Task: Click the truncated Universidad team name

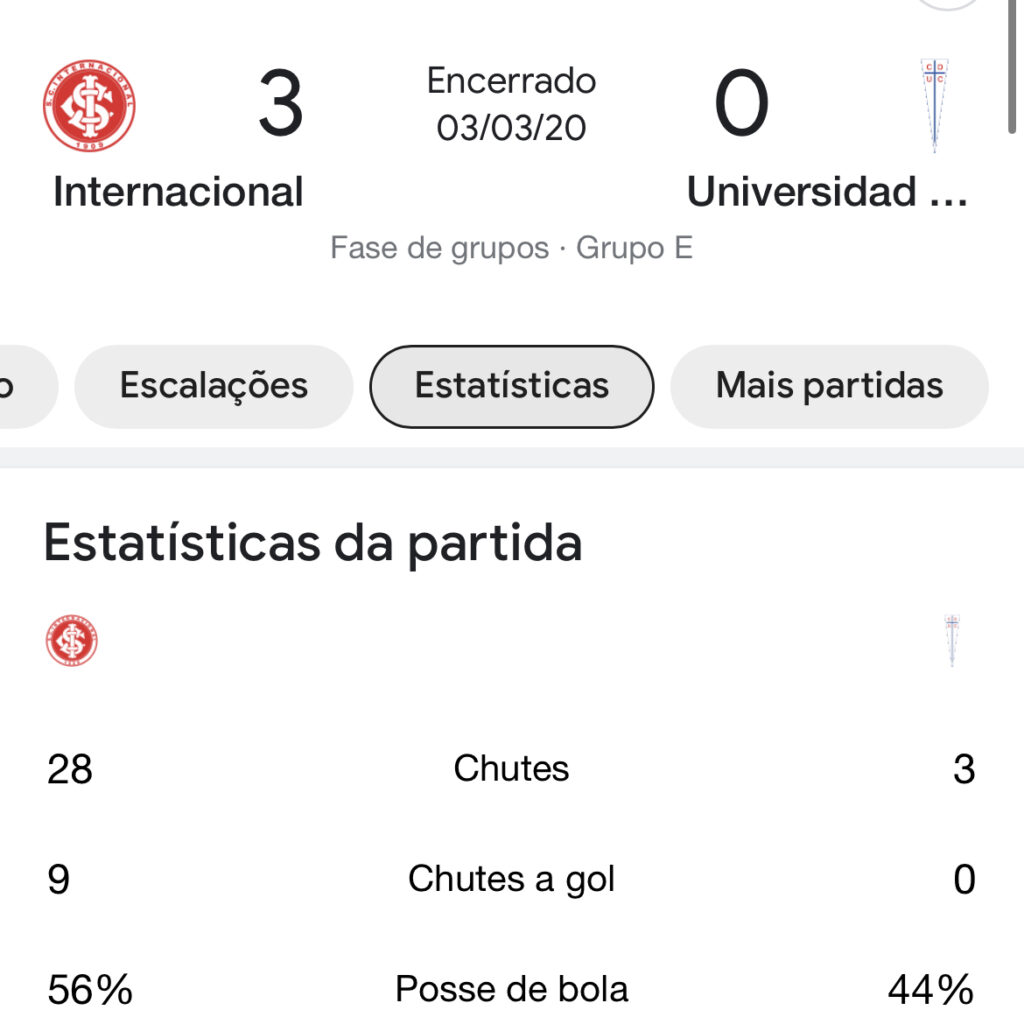Action: coord(827,192)
